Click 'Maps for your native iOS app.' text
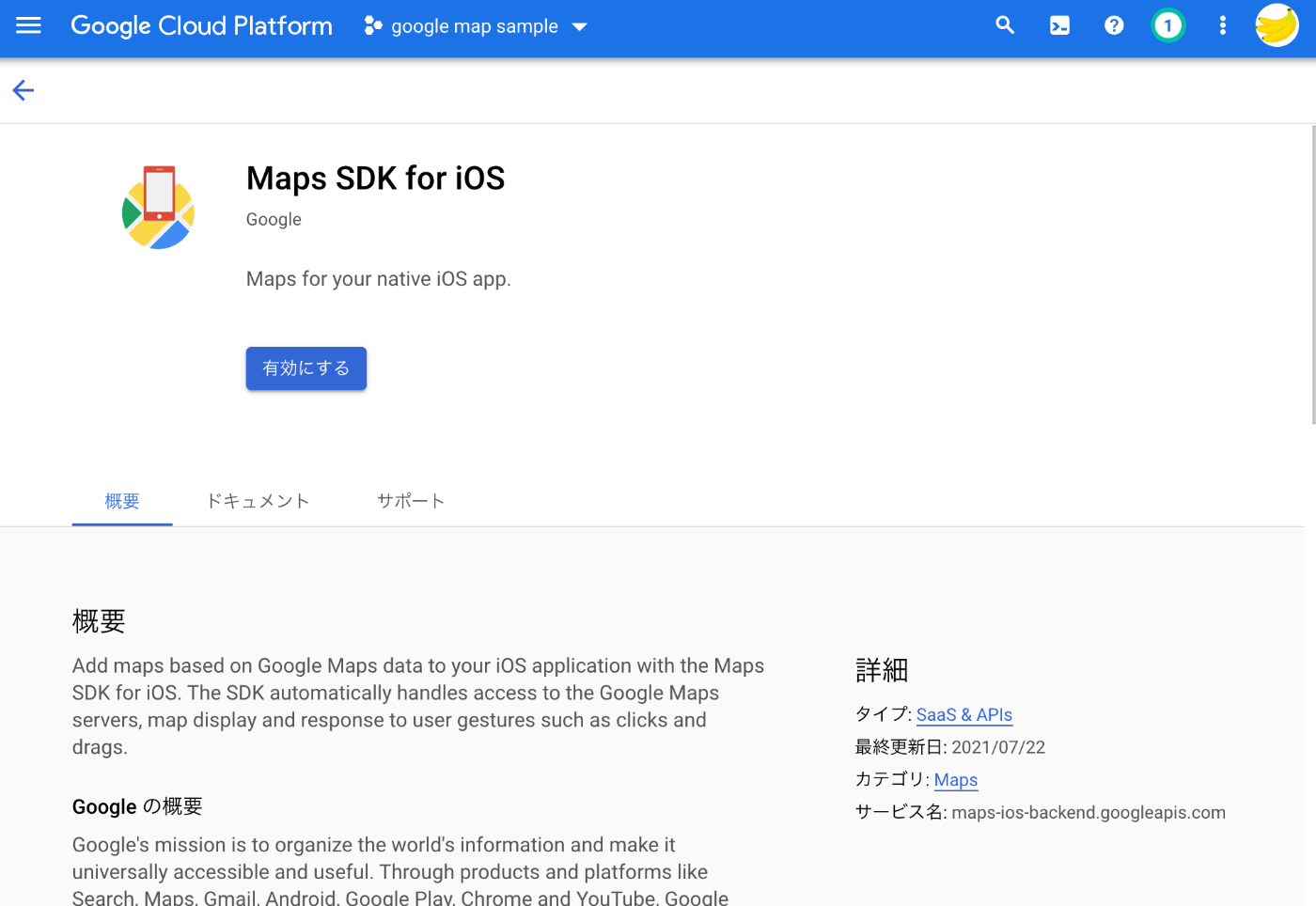 pyautogui.click(x=379, y=279)
